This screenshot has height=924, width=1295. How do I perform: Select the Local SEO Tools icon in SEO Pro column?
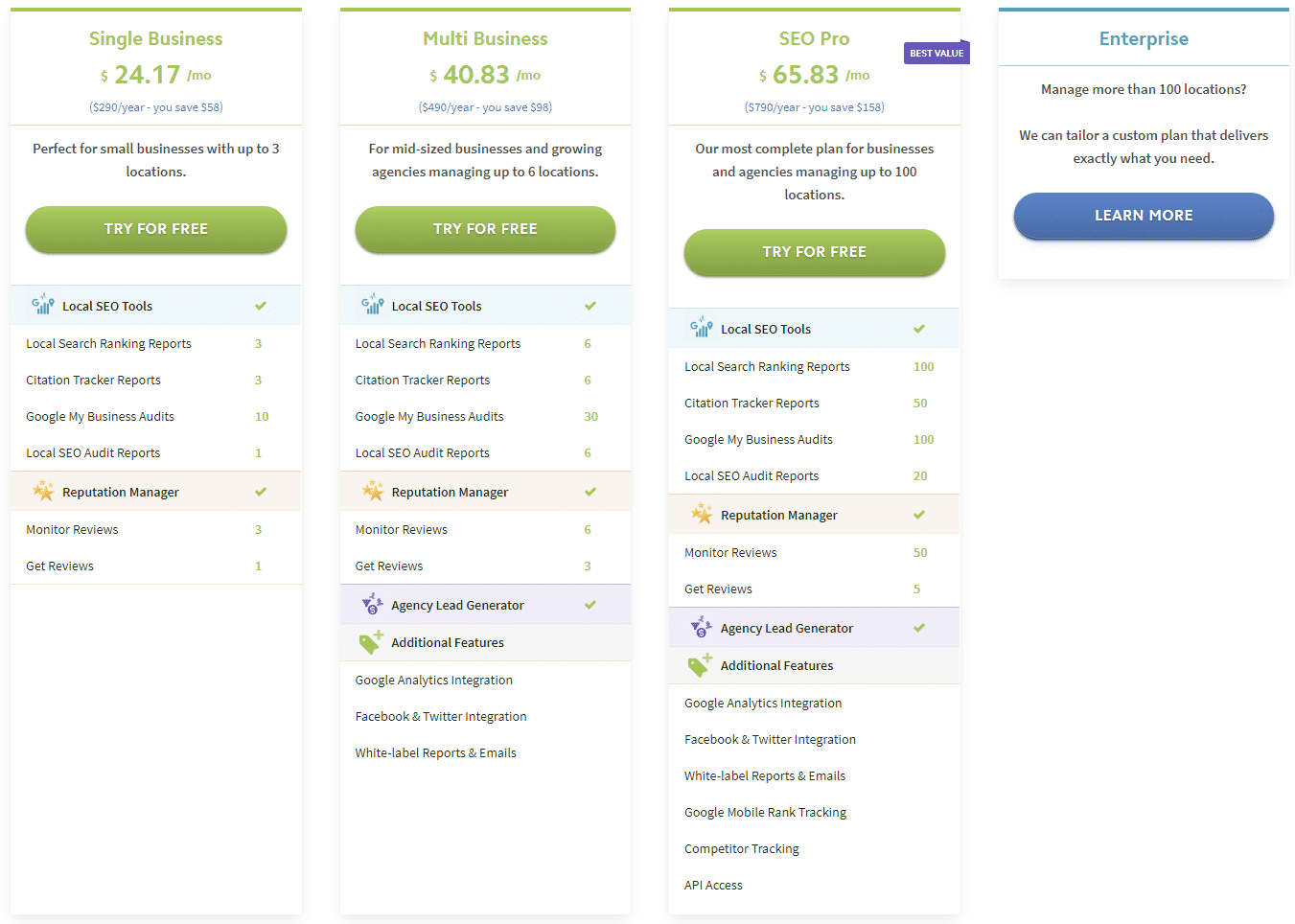point(701,328)
